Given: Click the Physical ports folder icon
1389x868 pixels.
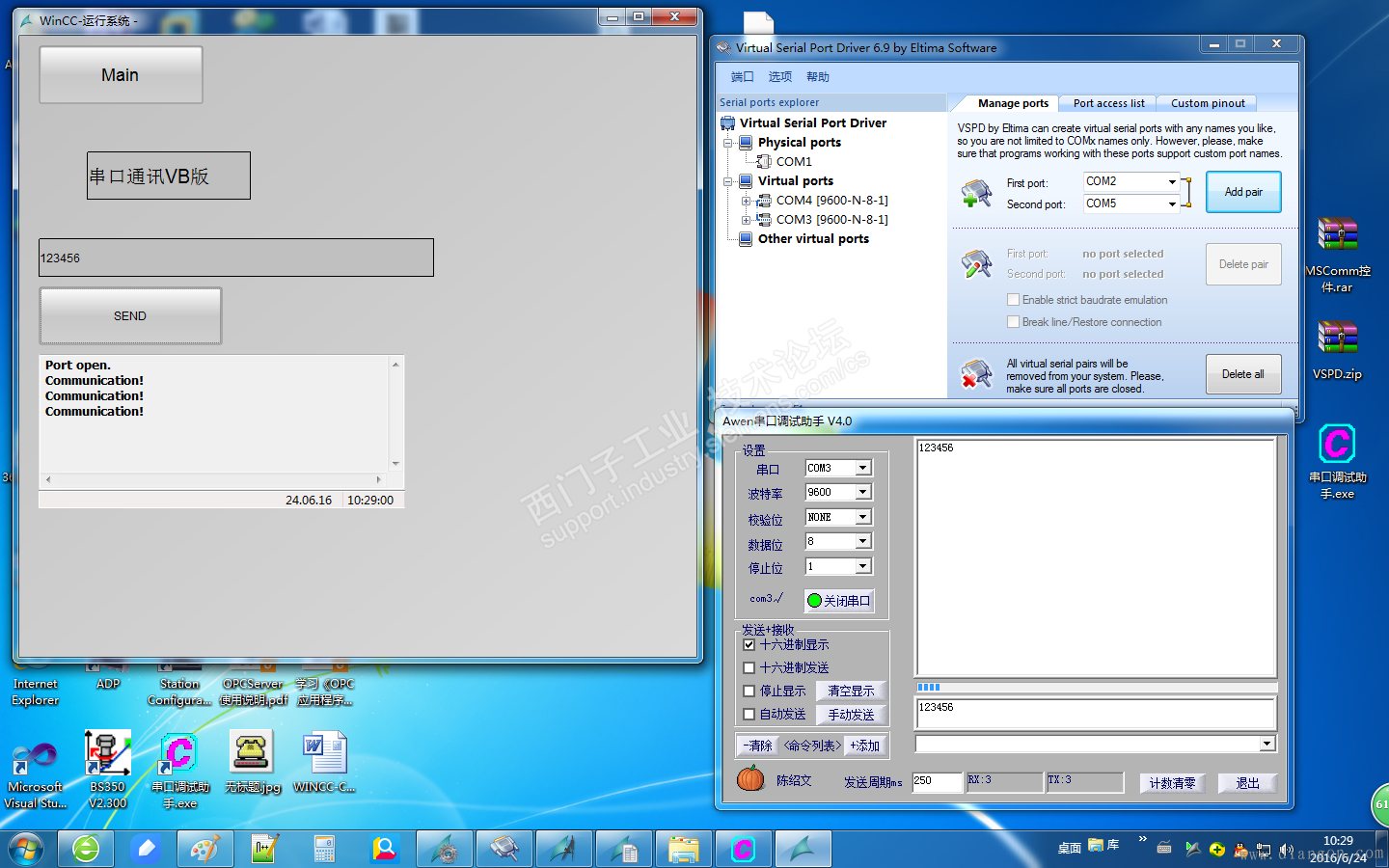Looking at the screenshot, I should point(746,142).
